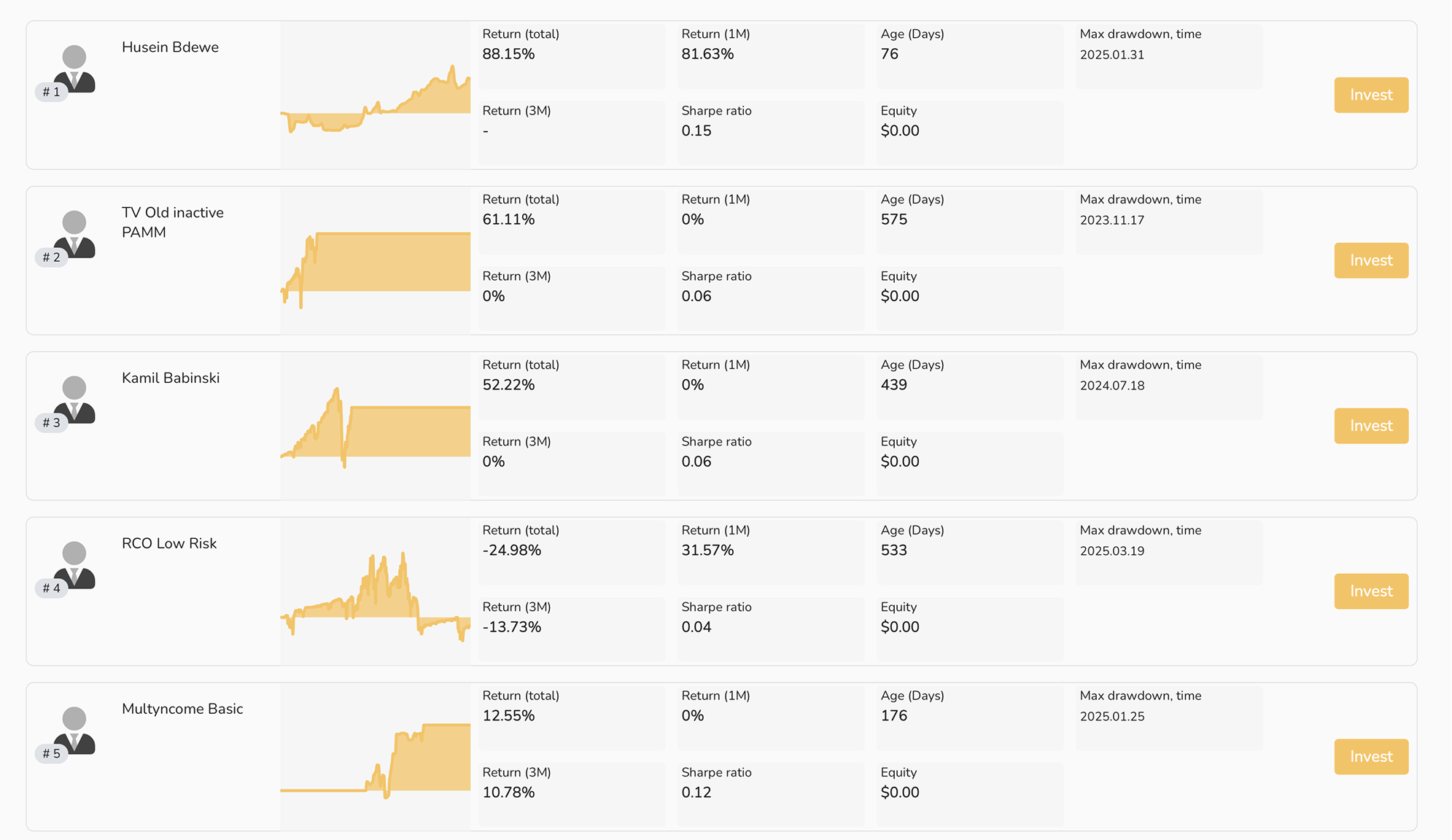Open Husein Bdewe's performance chart
The width and height of the screenshot is (1452, 840).
(375, 96)
